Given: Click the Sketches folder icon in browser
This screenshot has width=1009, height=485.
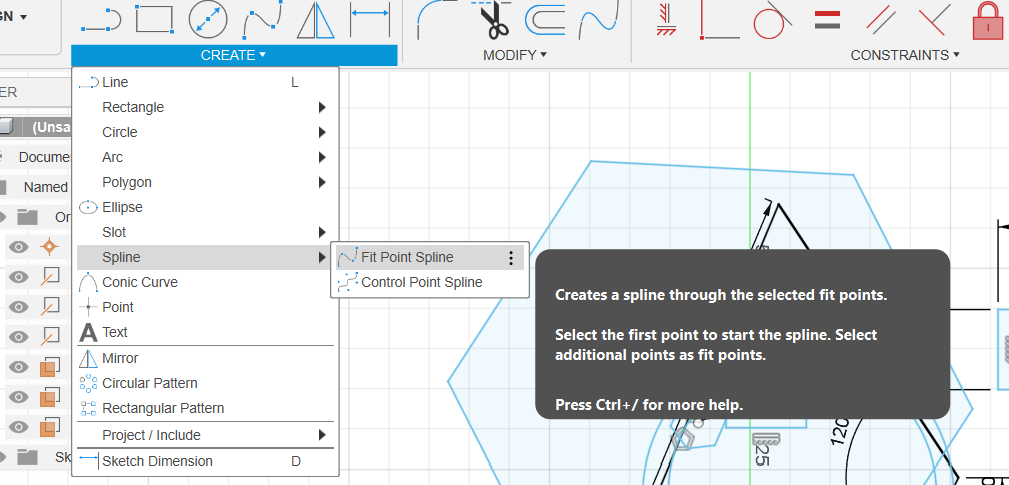Looking at the screenshot, I should point(27,457).
